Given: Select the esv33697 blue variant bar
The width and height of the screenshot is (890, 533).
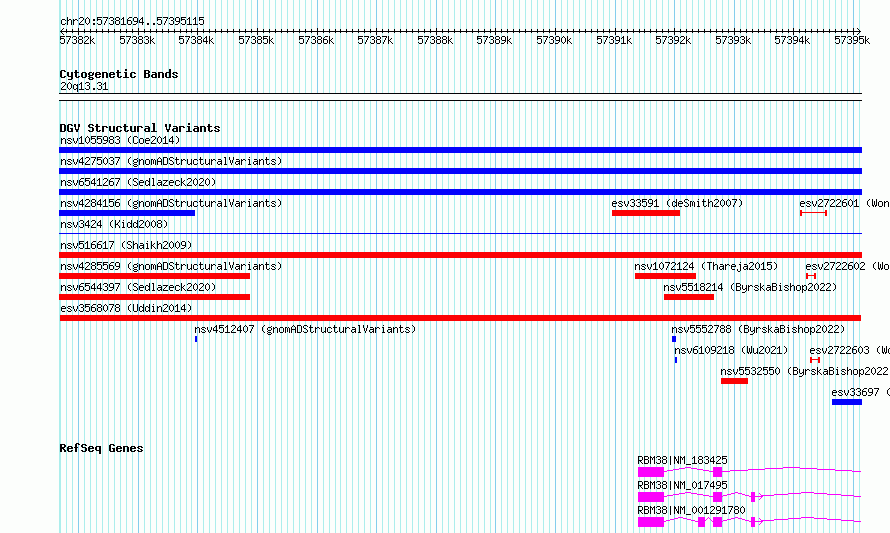Looking at the screenshot, I should click(847, 402).
